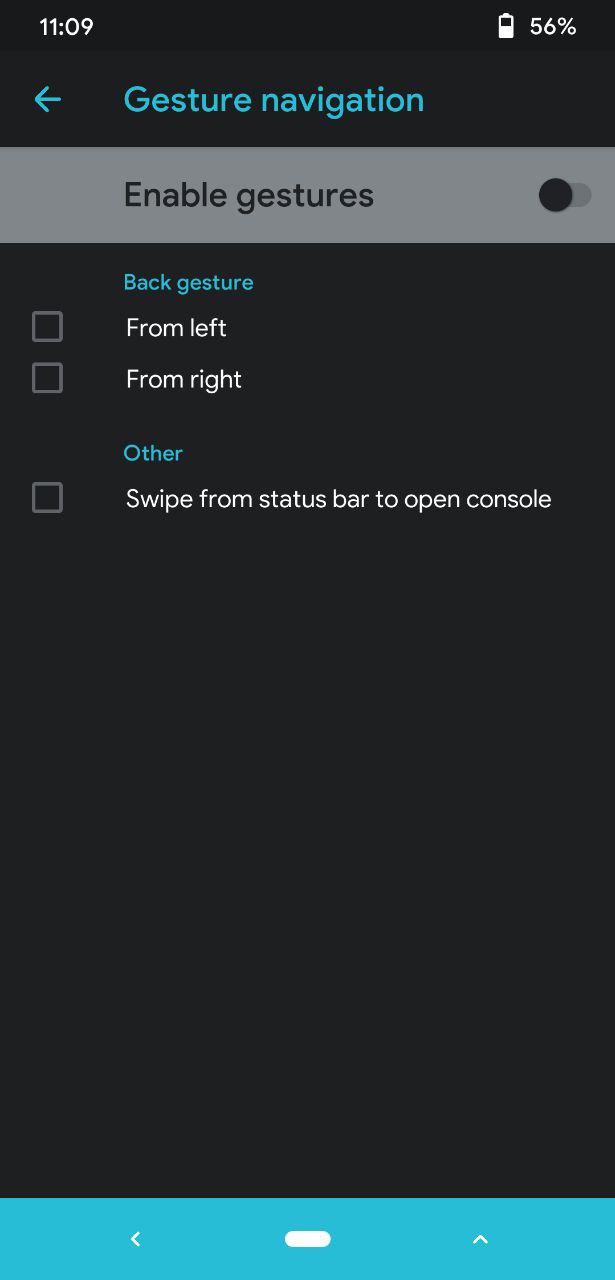Select the Enable gestures label text
Screen dimensions: 615x1280
pos(249,195)
